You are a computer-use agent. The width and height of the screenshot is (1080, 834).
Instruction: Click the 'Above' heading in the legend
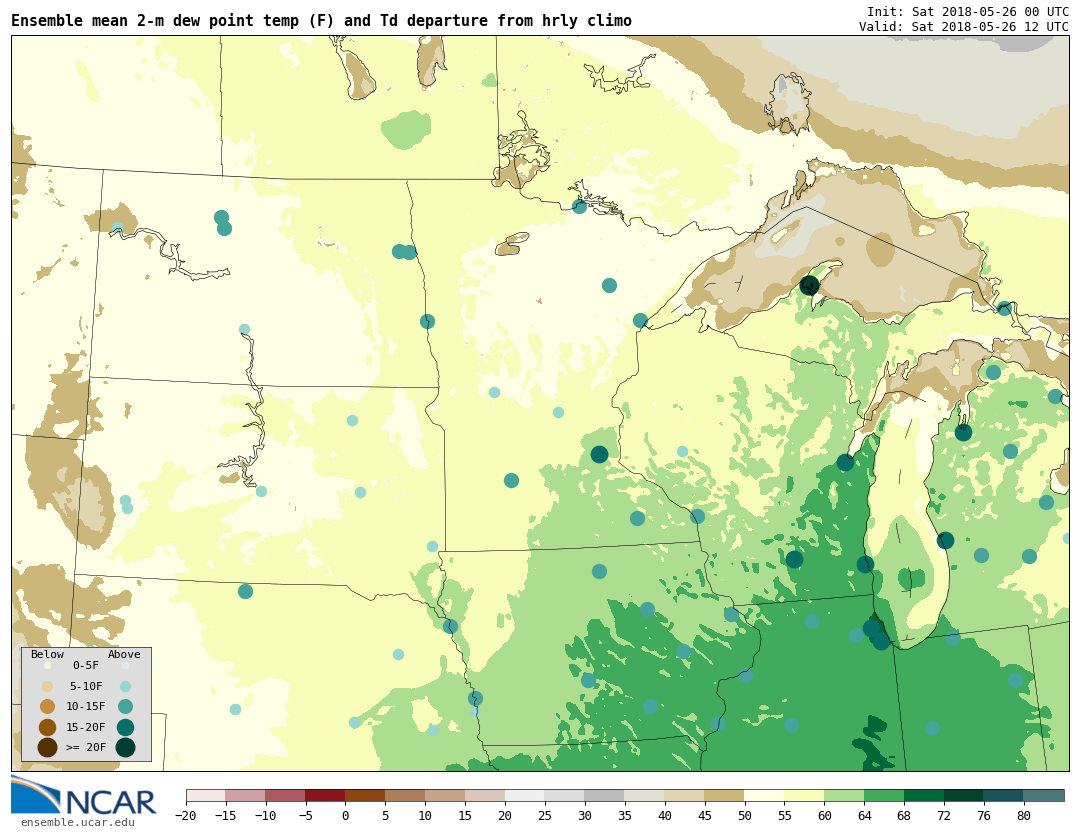(x=124, y=654)
